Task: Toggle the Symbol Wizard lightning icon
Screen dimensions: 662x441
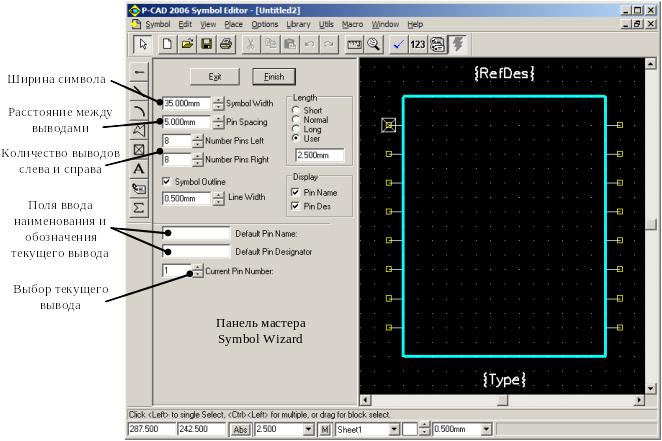Action: [457, 44]
